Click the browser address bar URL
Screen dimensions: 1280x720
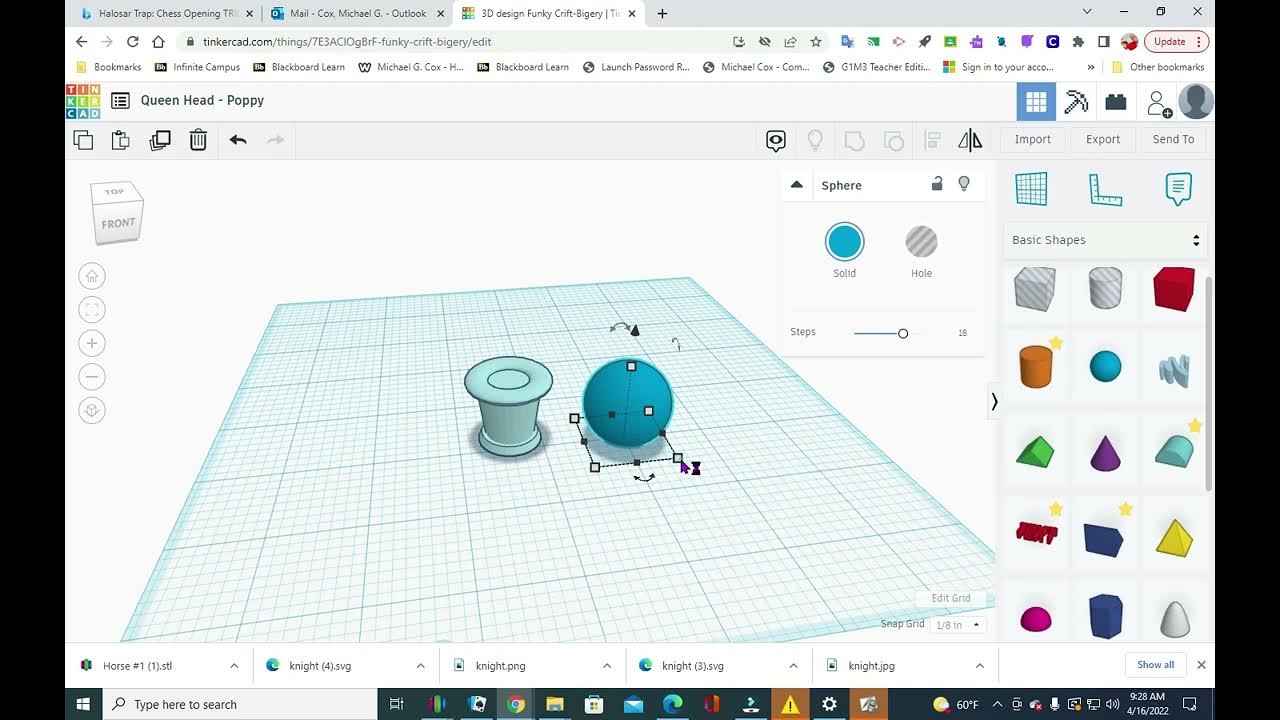click(x=347, y=42)
